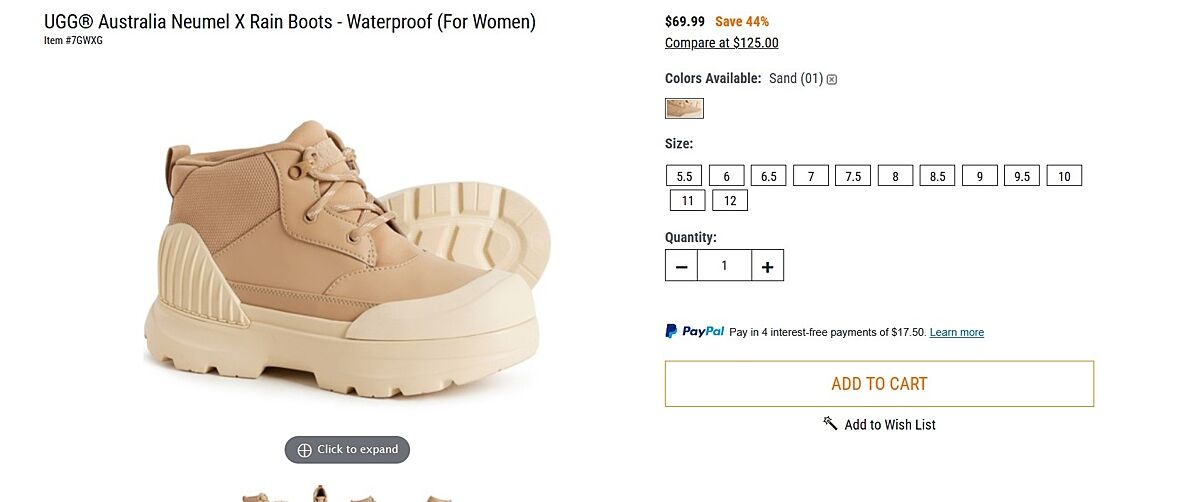1200x502 pixels.
Task: Choose size 8.5
Action: coord(937,176)
